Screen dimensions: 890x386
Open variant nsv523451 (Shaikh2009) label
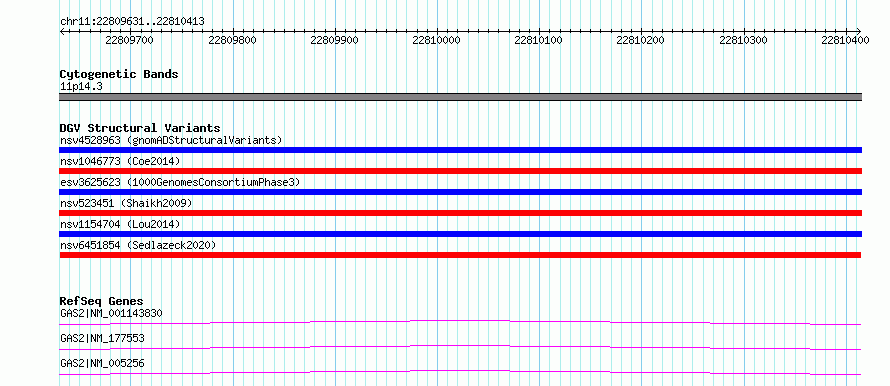pos(126,203)
